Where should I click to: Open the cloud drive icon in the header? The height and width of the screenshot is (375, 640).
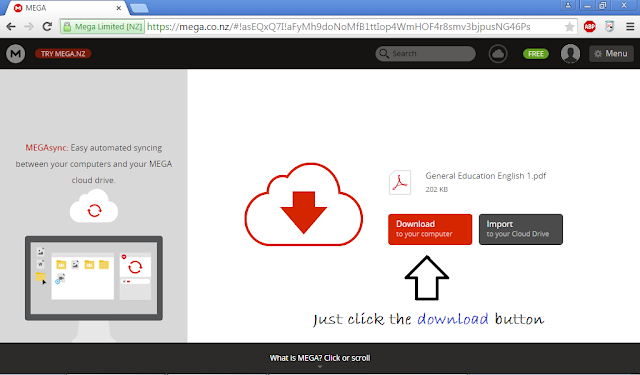[x=498, y=53]
